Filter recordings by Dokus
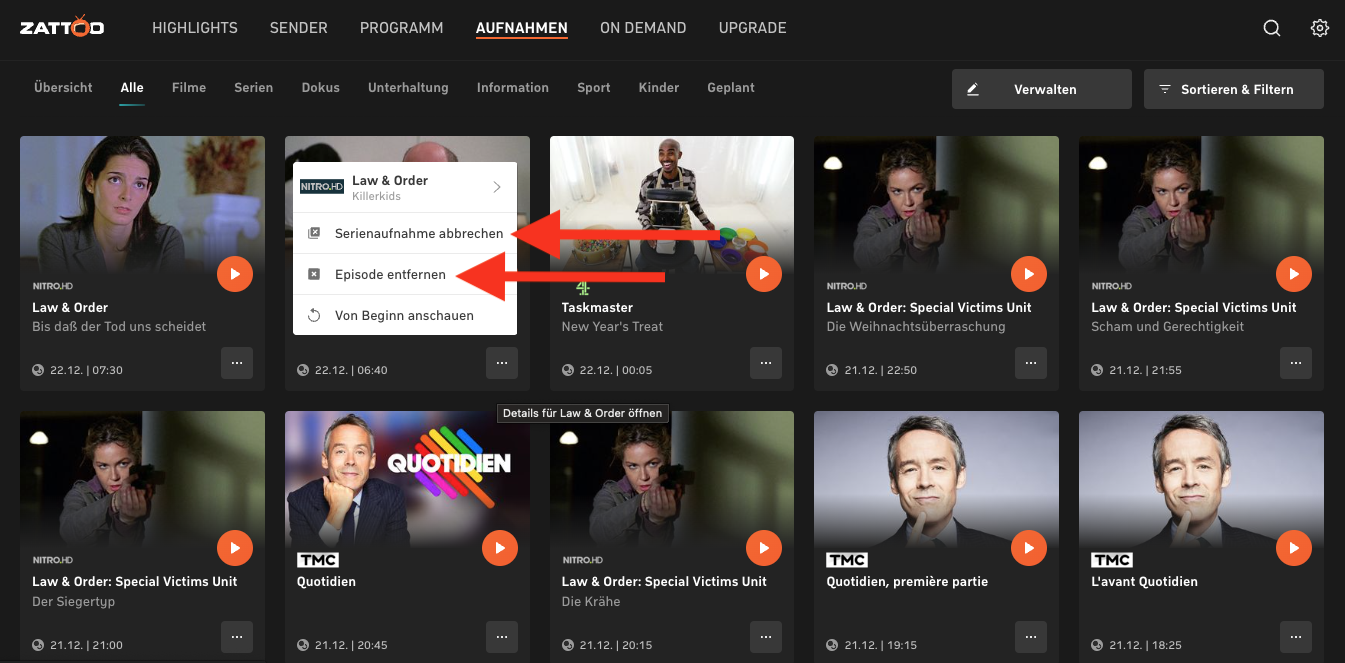Screen dimensions: 1345x663 pos(321,88)
